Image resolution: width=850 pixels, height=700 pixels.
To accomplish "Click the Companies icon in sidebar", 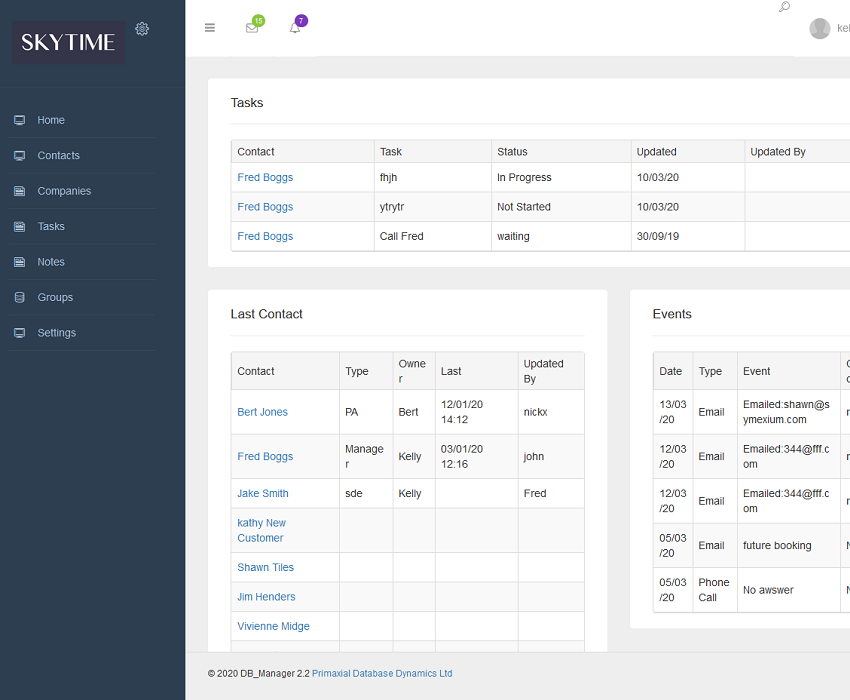I will (19, 191).
